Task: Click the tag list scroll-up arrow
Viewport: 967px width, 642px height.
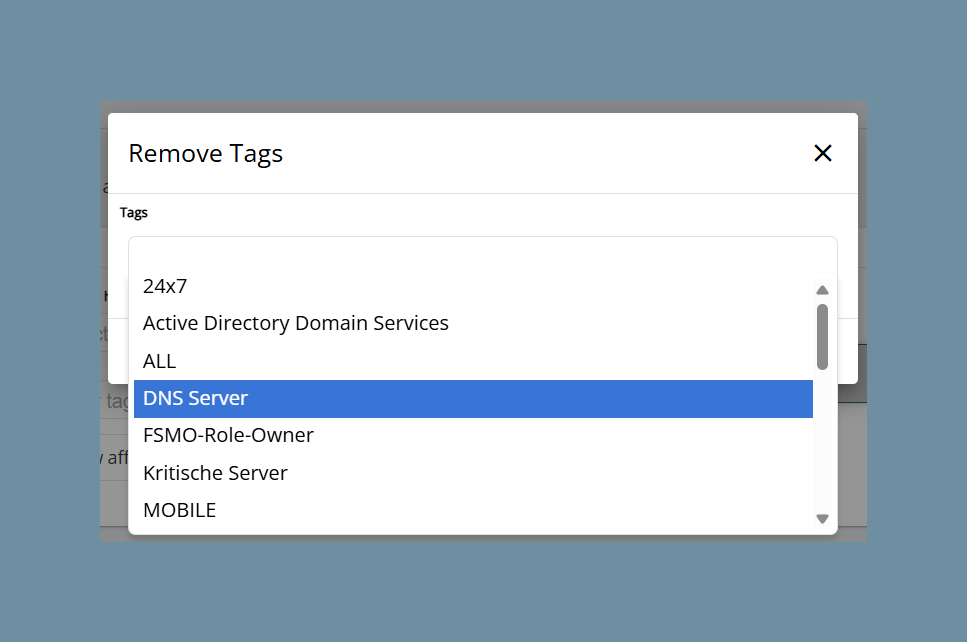Action: 822,290
